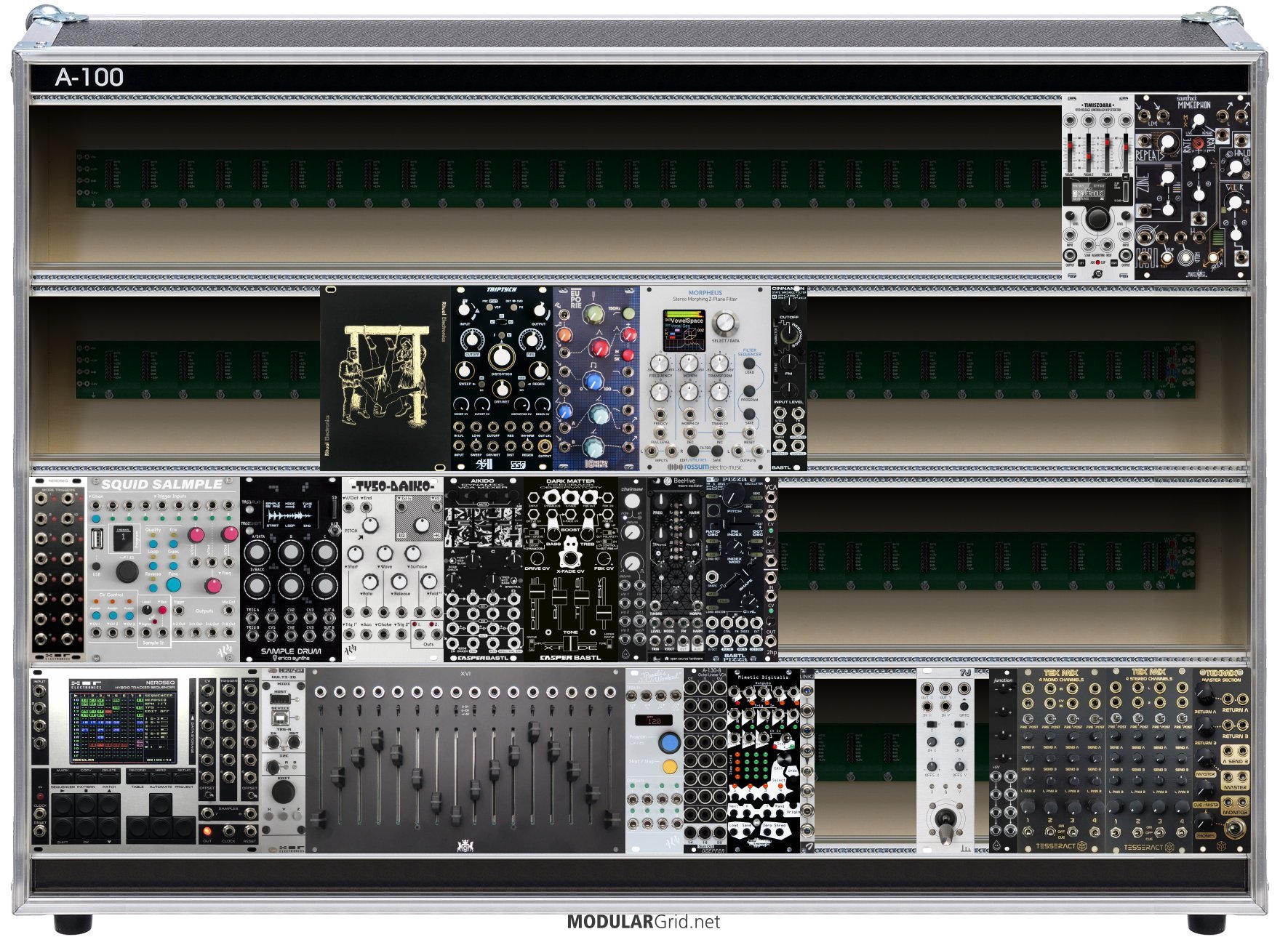The image size is (1288, 937).
Task: Click the Mimeophon Repeats knob
Action: (1167, 142)
